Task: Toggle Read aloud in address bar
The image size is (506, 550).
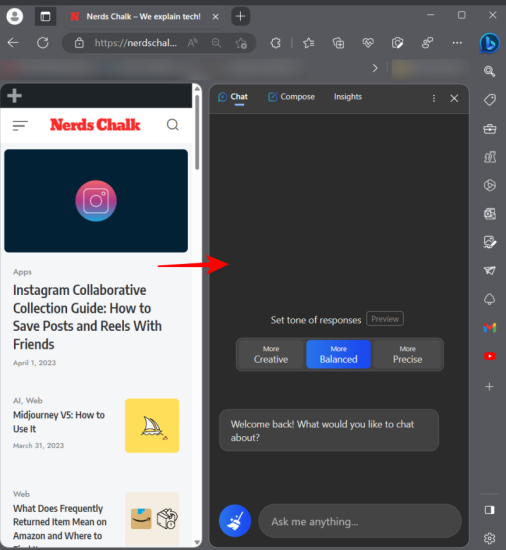Action: pos(192,43)
